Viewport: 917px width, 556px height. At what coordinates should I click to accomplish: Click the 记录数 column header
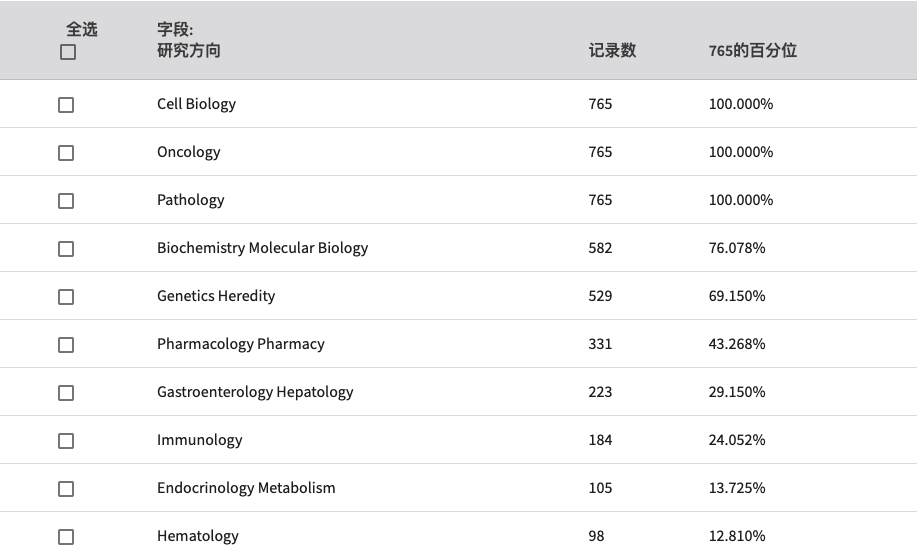coord(612,50)
